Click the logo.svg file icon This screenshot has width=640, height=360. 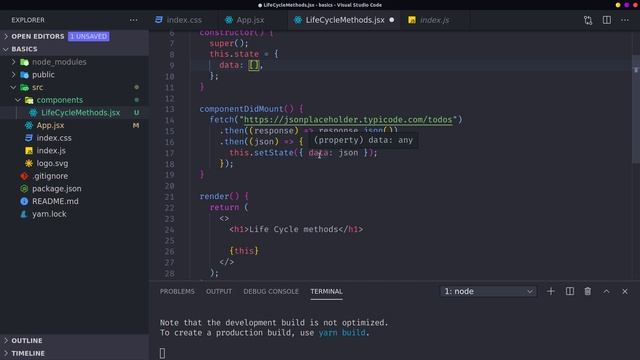pyautogui.click(x=29, y=163)
